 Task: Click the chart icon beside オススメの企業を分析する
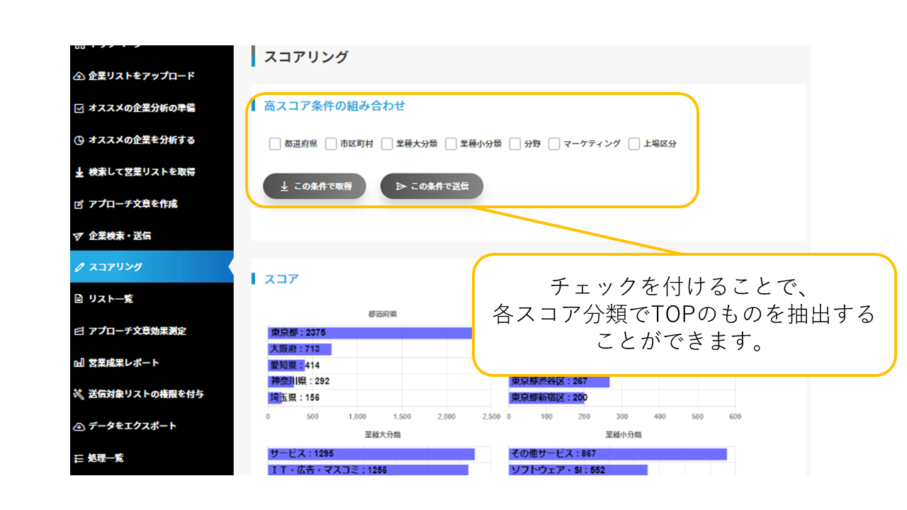pos(79,140)
